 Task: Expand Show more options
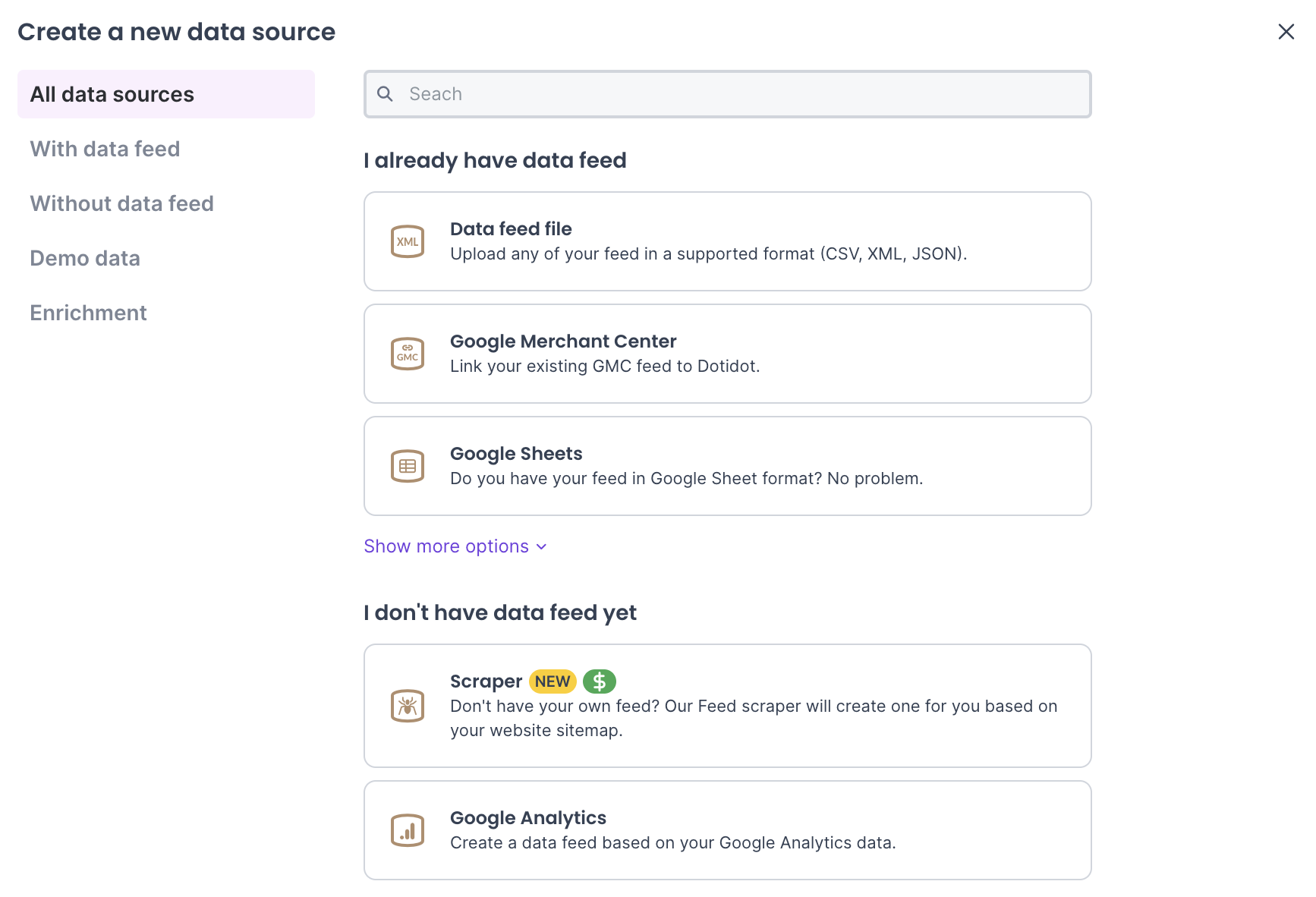455,546
